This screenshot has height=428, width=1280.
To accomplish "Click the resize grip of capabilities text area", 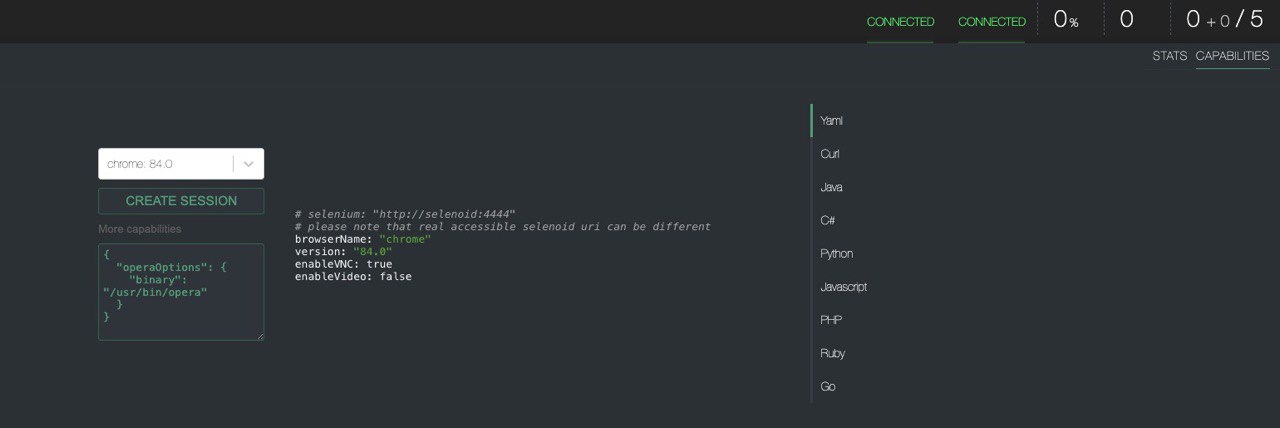I will click(260, 336).
